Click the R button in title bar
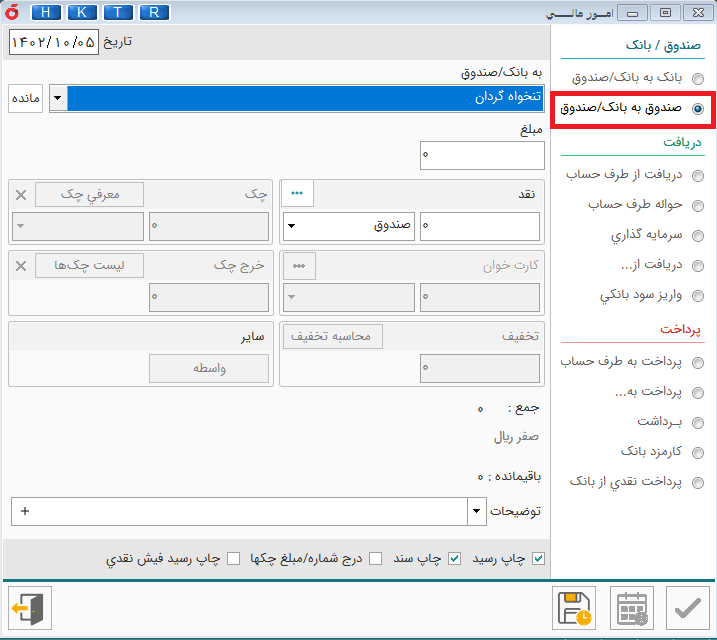Screen dimensions: 717x640 pos(153,12)
